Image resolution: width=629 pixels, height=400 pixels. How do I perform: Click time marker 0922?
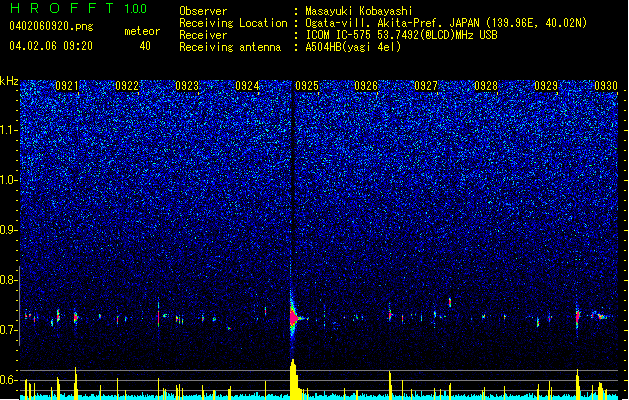127,86
